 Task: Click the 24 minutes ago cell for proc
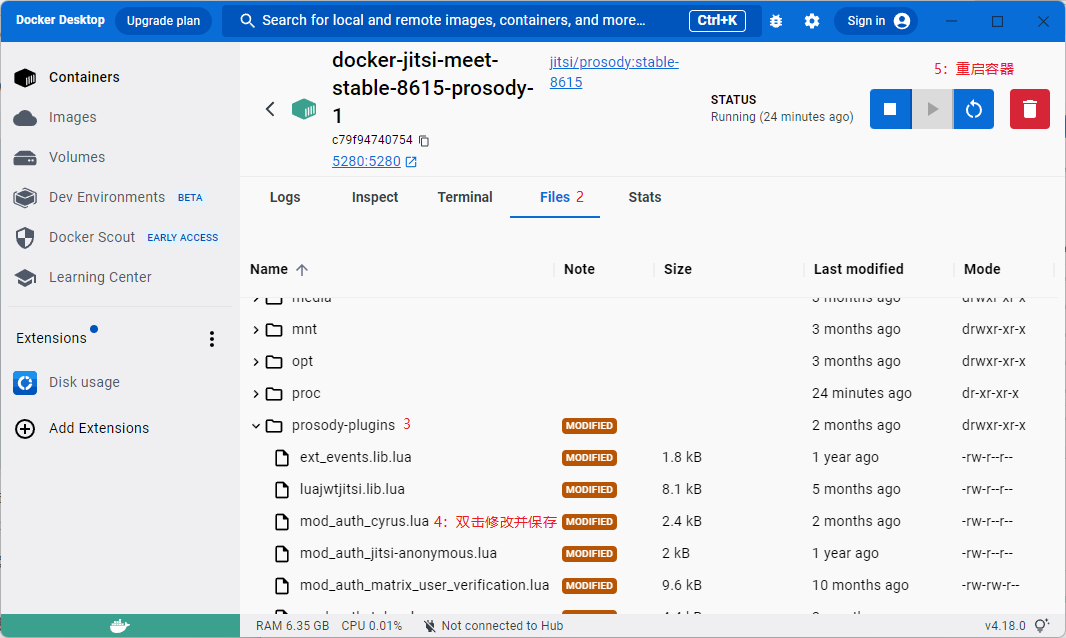pos(861,394)
